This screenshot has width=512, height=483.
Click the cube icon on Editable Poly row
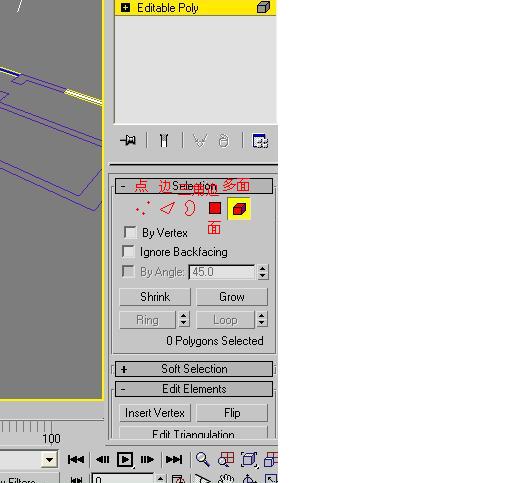[263, 7]
